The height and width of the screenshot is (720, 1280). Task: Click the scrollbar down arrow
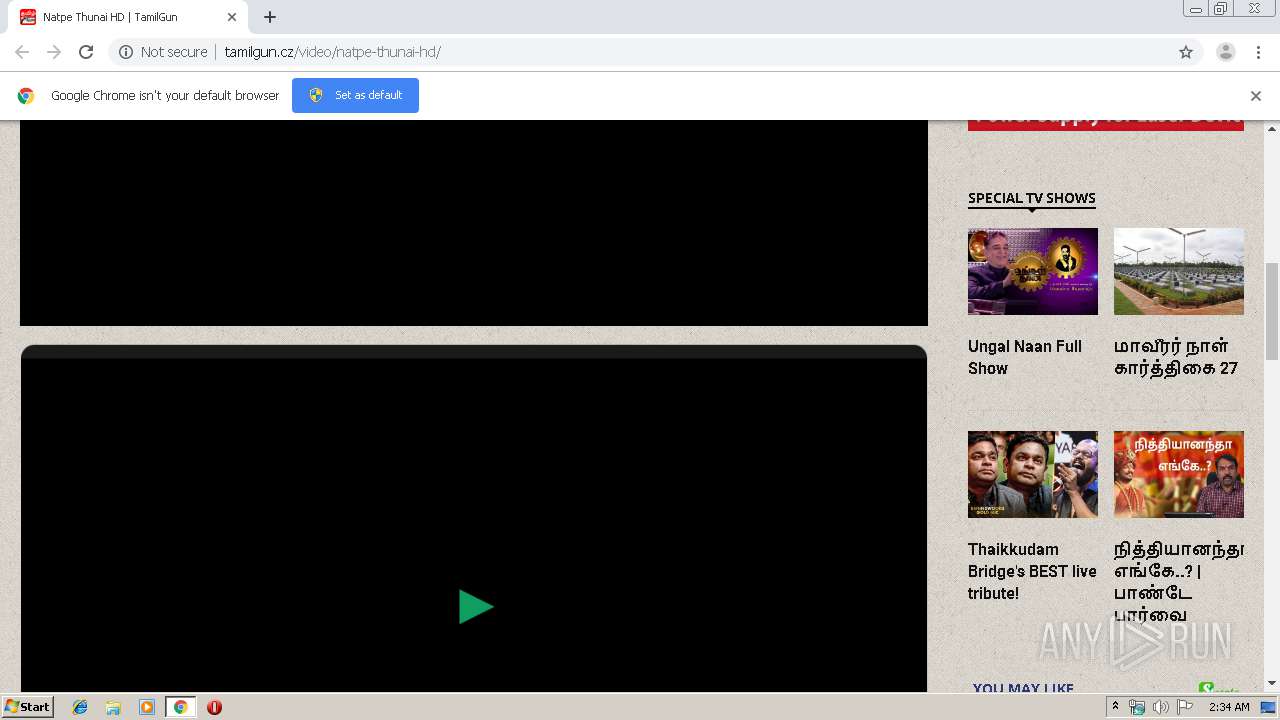pyautogui.click(x=1272, y=684)
